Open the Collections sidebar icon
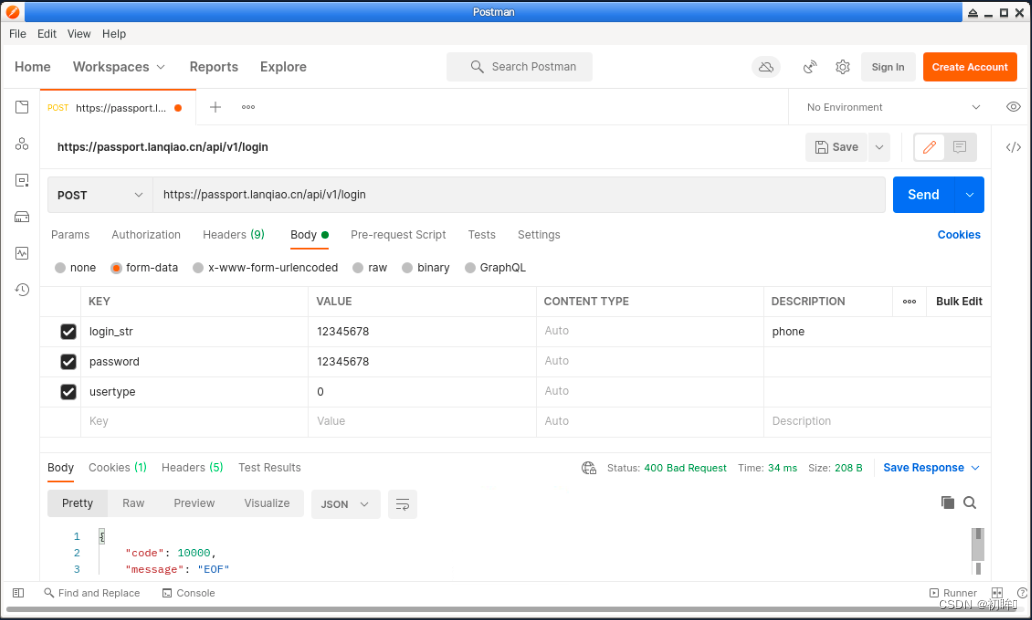The width and height of the screenshot is (1032, 620). (22, 107)
